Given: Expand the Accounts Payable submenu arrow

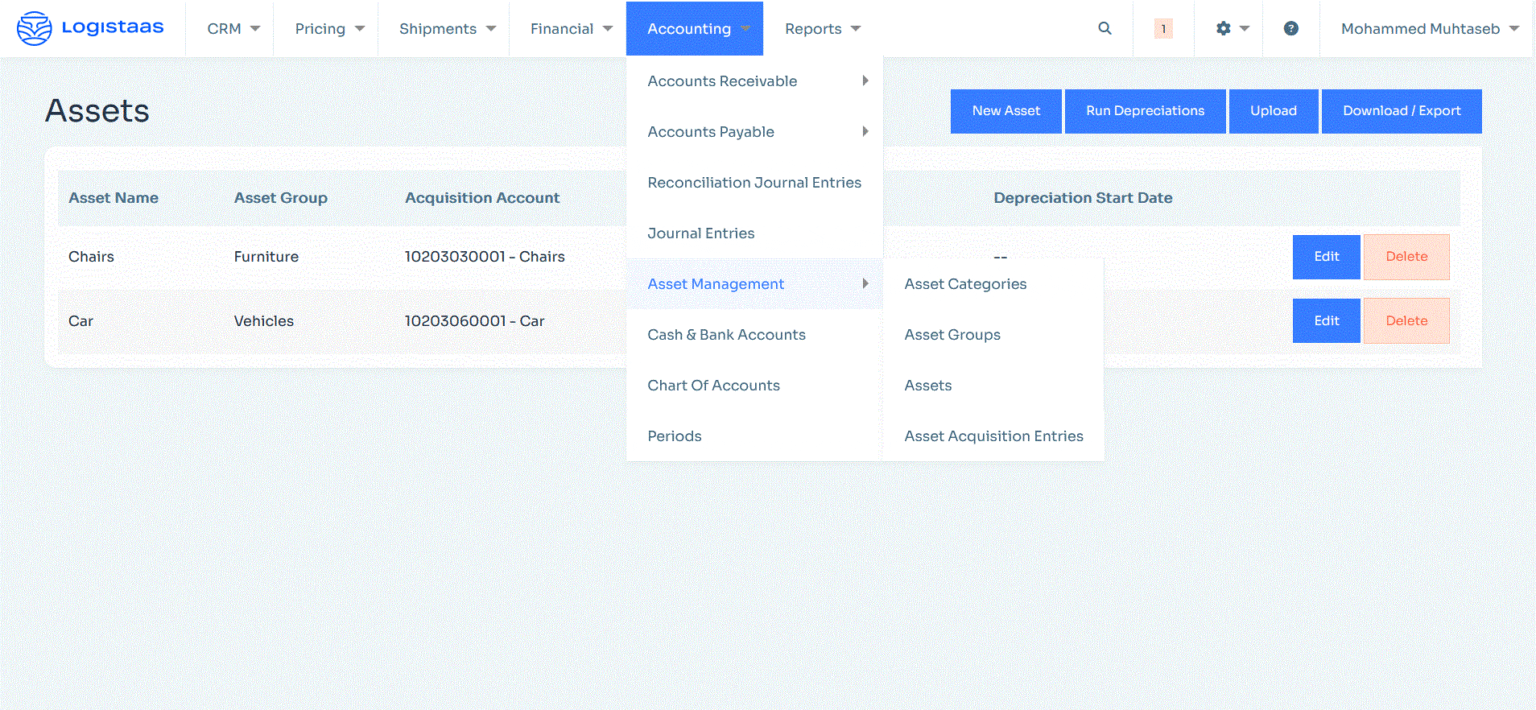Looking at the screenshot, I should (864, 131).
